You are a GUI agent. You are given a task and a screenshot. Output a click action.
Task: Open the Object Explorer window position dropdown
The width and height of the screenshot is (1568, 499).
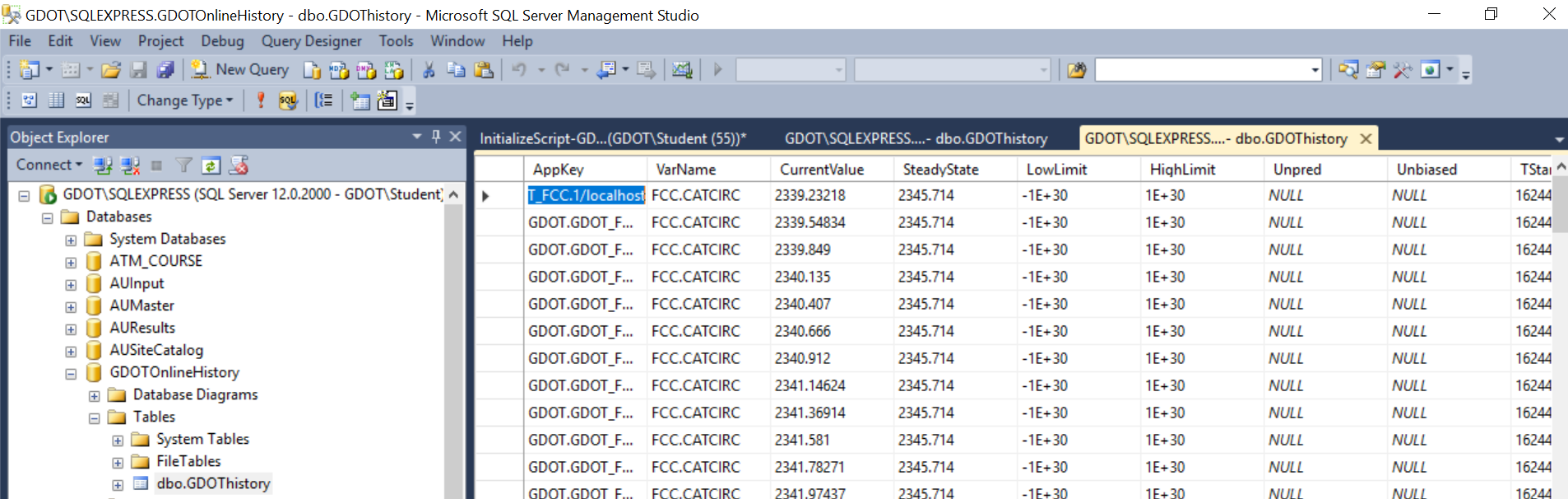coord(417,137)
